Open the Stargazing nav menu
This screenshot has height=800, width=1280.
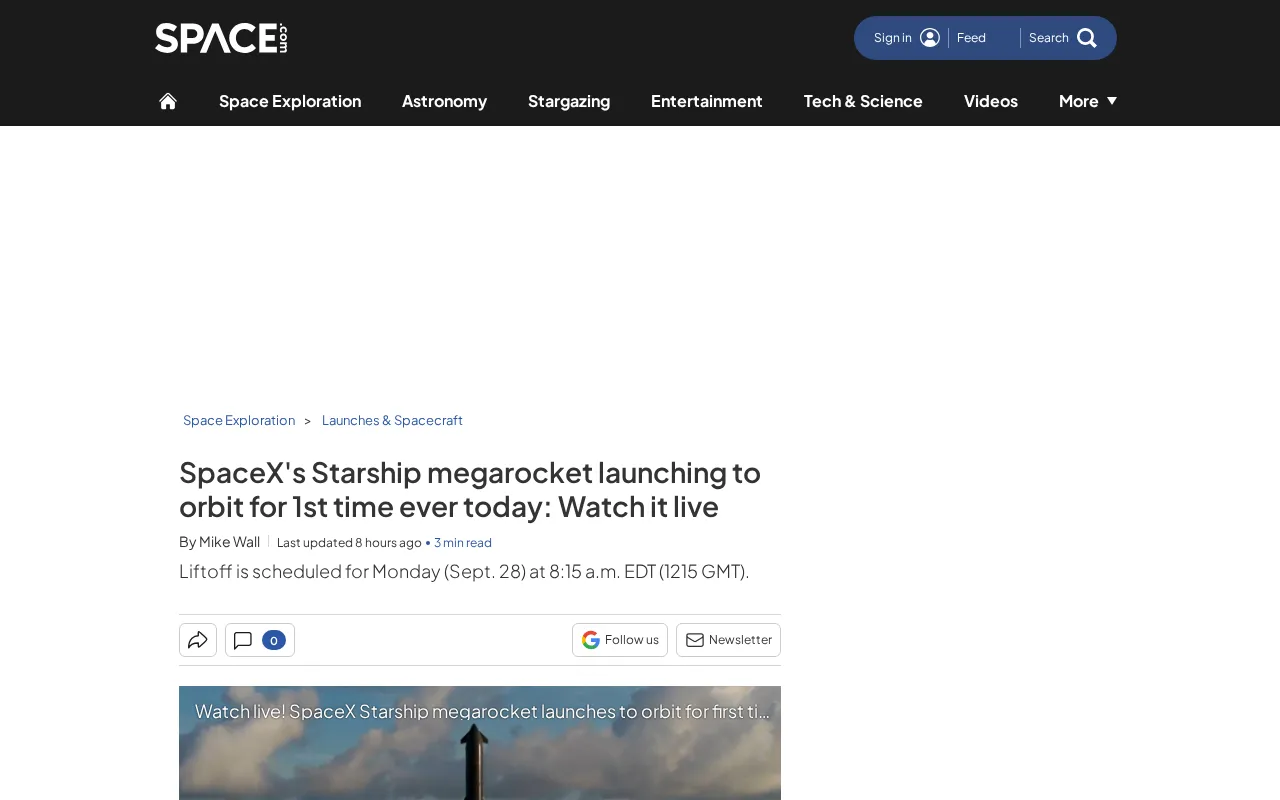click(569, 101)
